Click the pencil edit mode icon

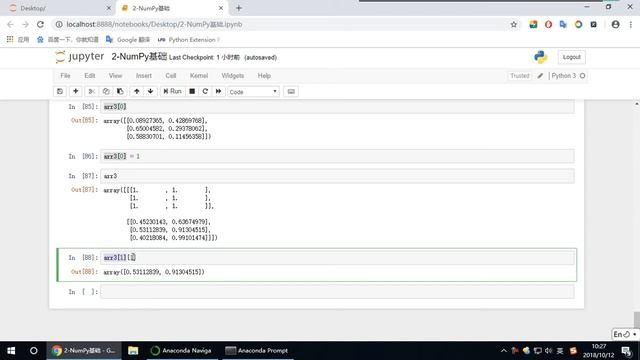click(540, 76)
